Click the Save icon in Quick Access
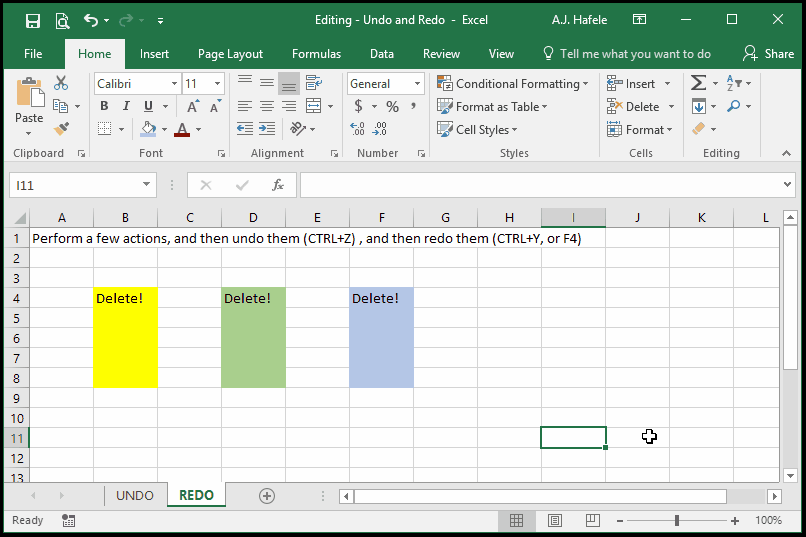 pyautogui.click(x=33, y=21)
